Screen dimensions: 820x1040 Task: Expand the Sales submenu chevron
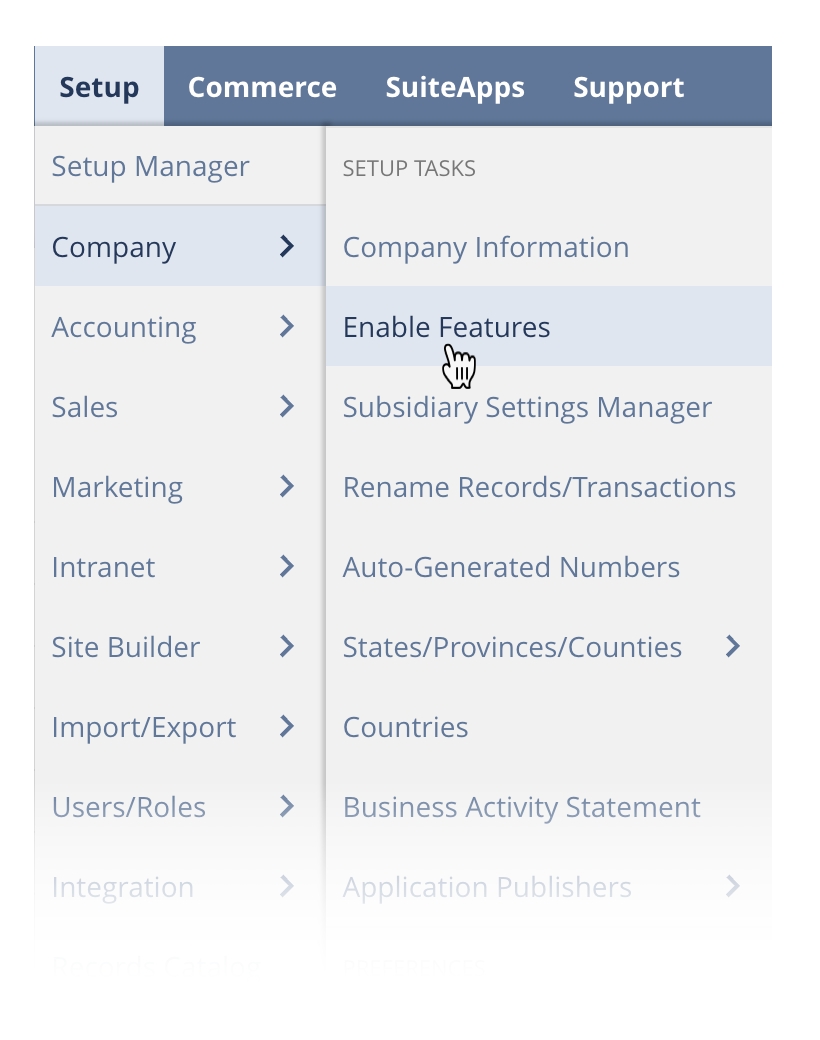(287, 406)
